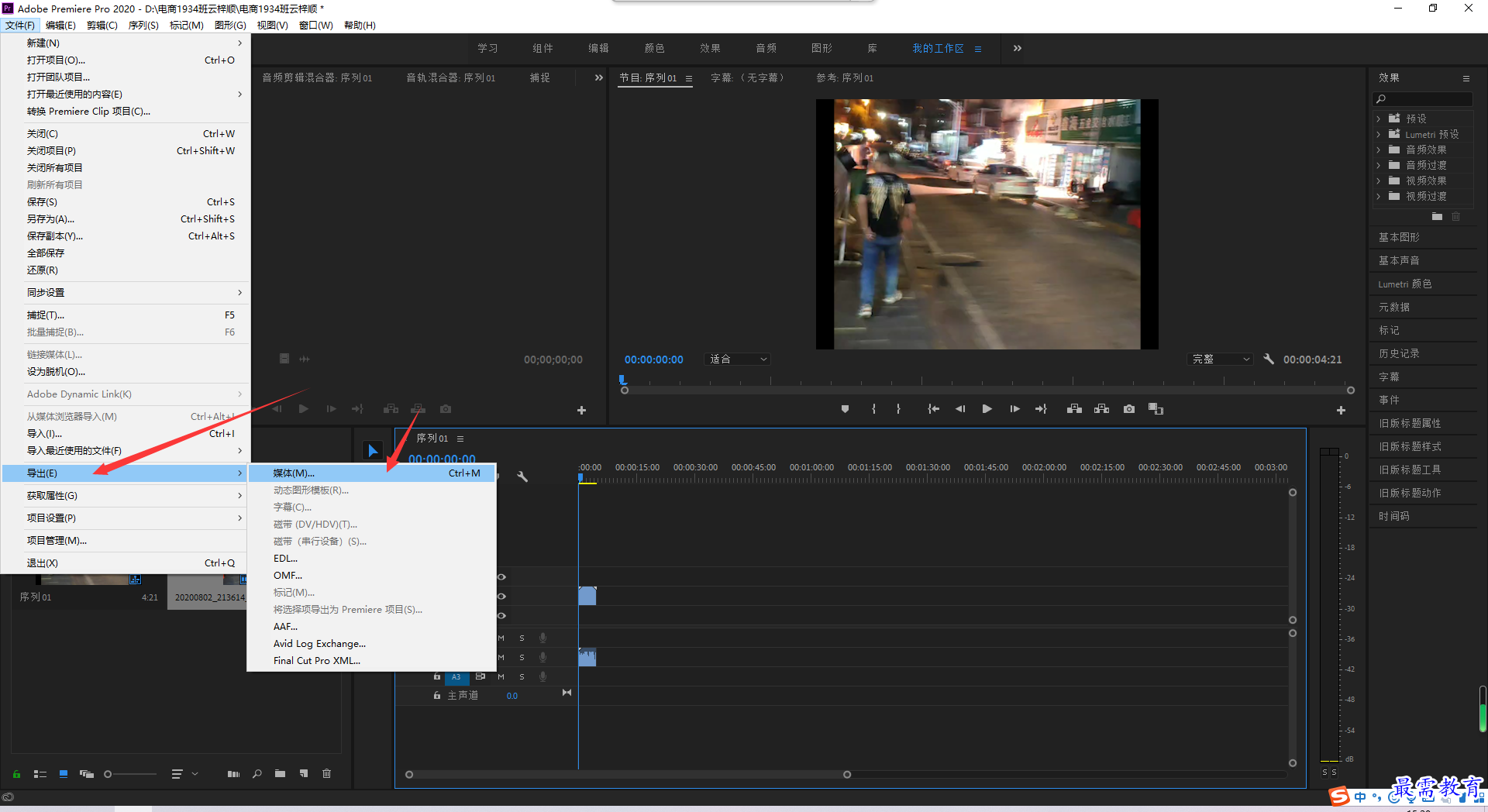1488x812 pixels.
Task: Select the EDL... export option
Action: click(x=372, y=558)
